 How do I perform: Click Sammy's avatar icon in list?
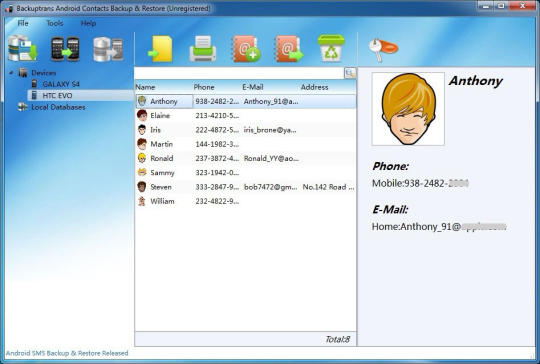tap(142, 172)
